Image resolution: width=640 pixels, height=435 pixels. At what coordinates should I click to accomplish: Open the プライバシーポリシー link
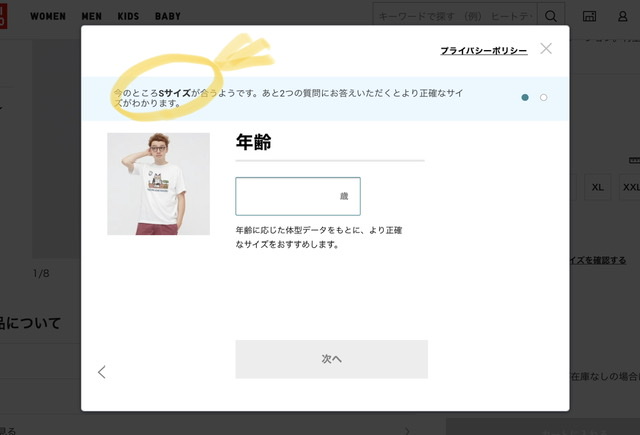483,50
